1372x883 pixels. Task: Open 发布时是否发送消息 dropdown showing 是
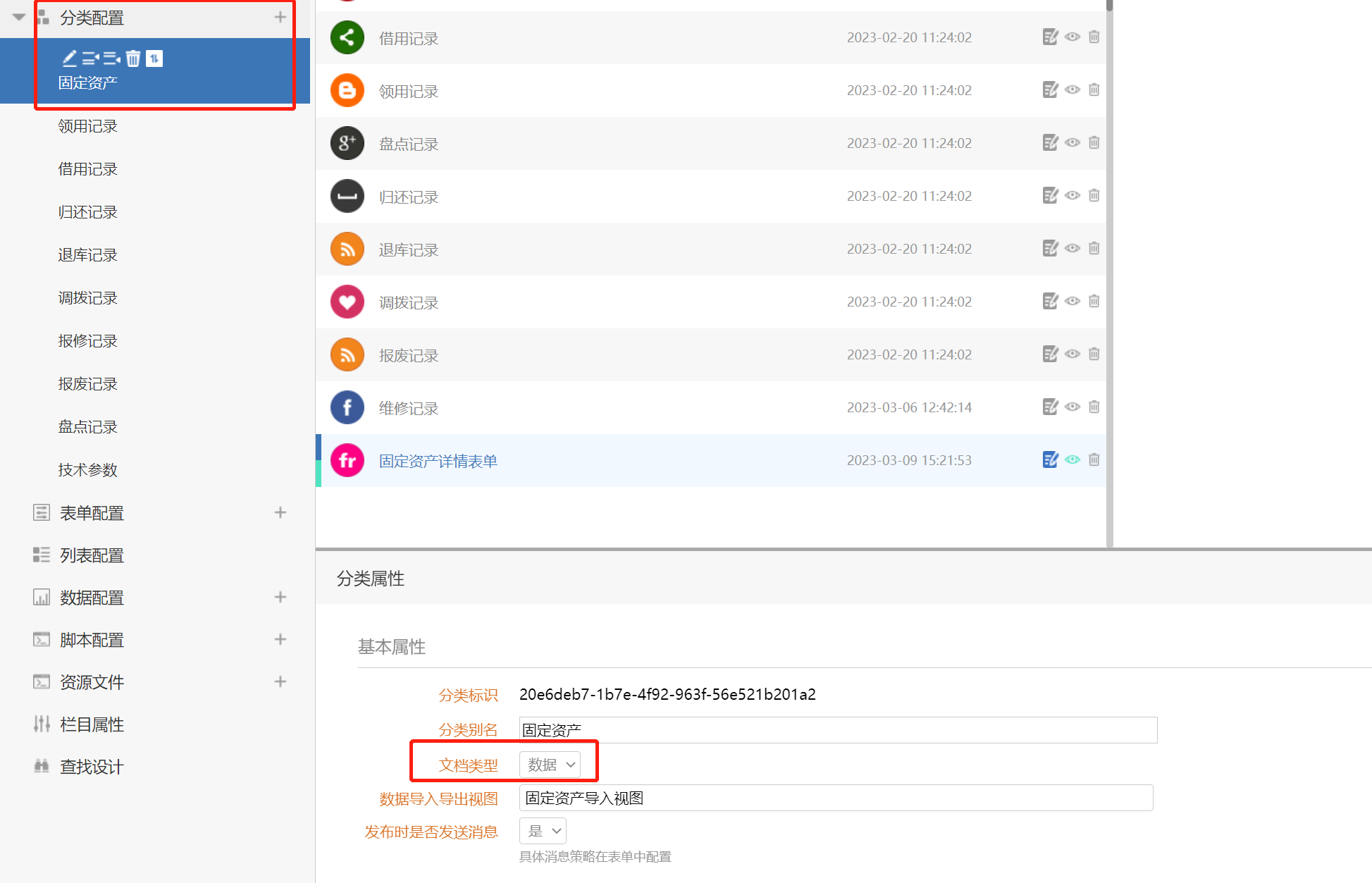[x=543, y=831]
